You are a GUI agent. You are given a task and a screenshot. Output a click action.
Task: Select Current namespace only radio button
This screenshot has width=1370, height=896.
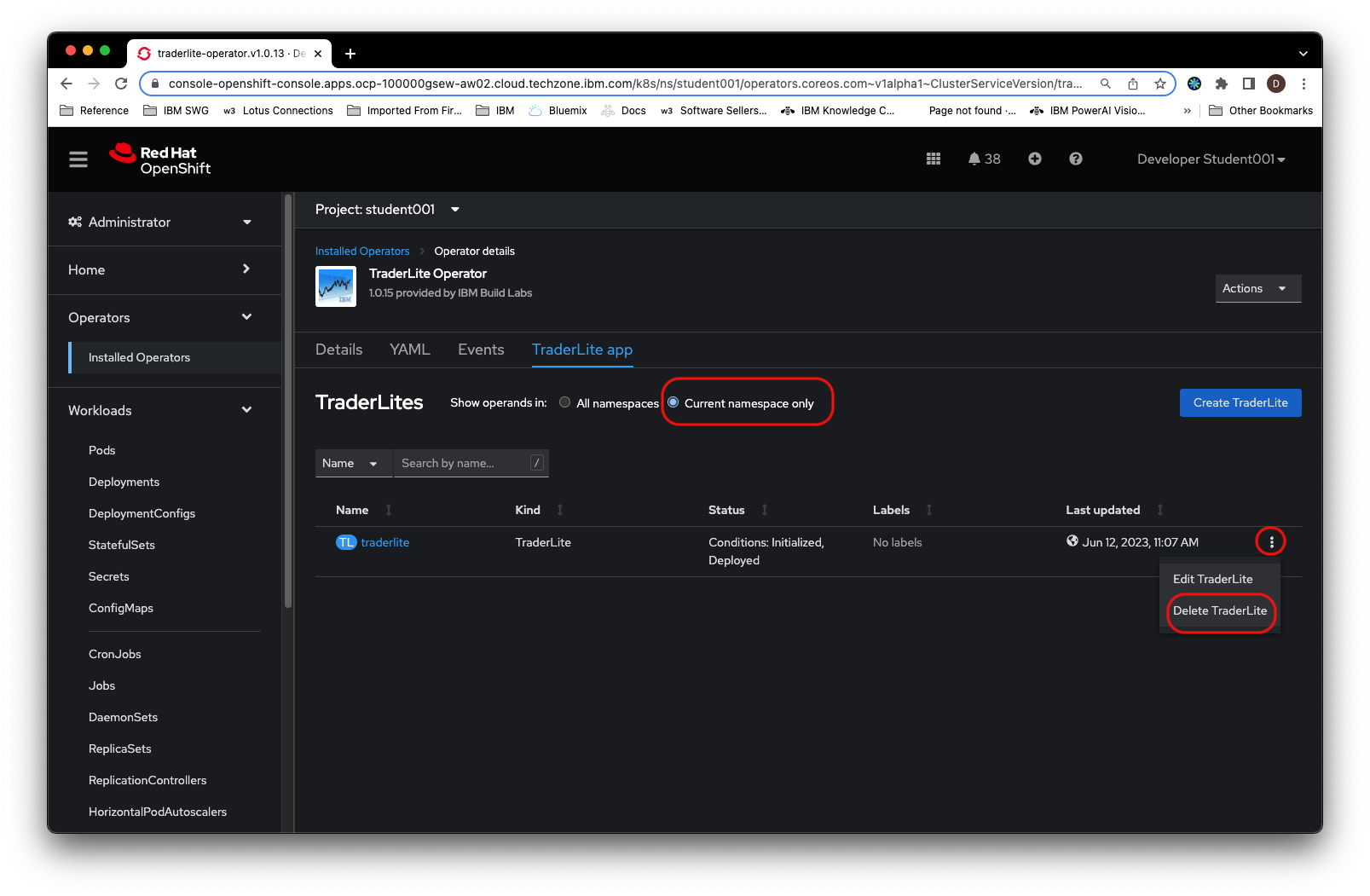point(673,402)
